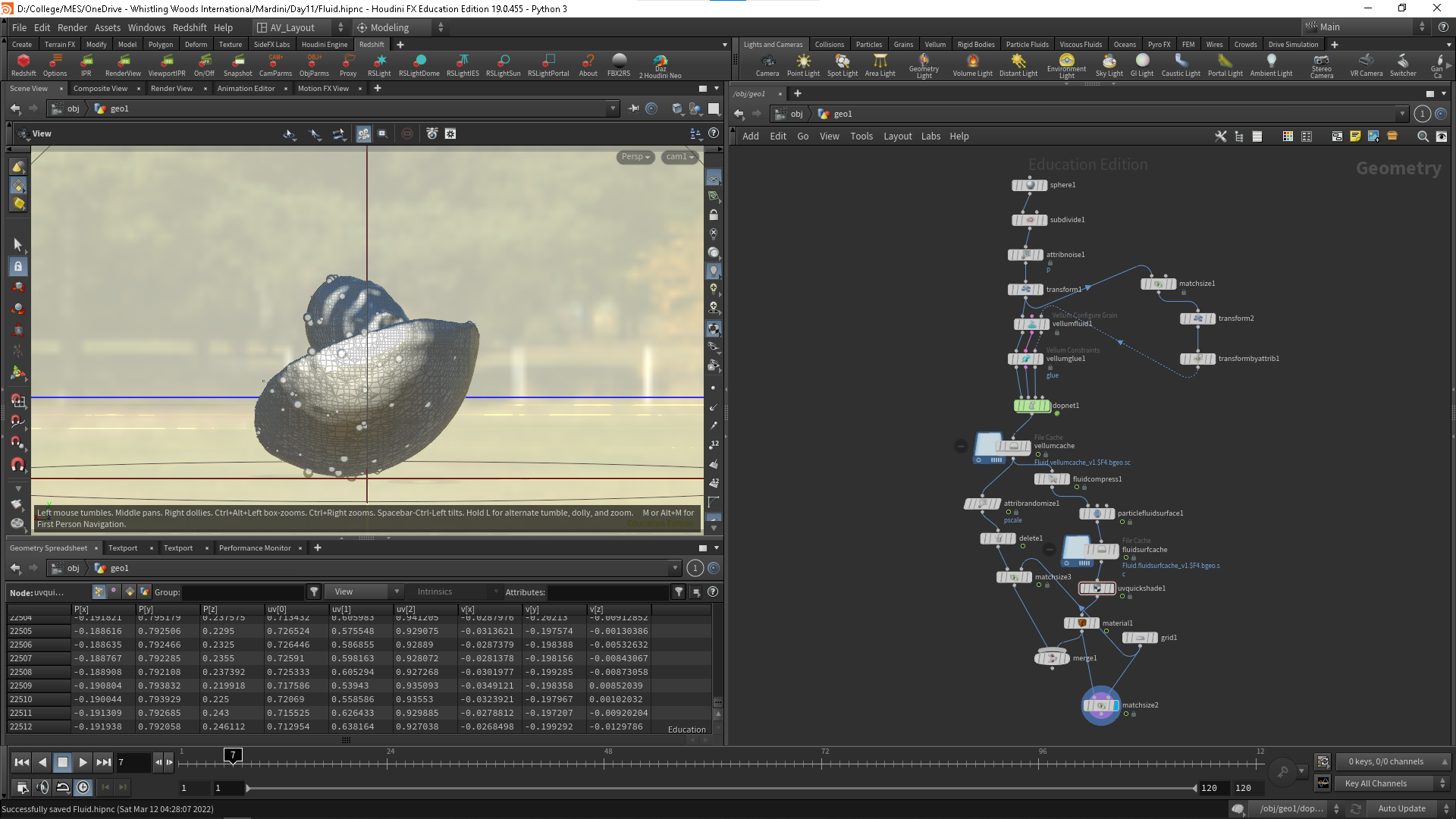The height and width of the screenshot is (819, 1456).
Task: Click the sphere1 node in the network
Action: click(1030, 185)
